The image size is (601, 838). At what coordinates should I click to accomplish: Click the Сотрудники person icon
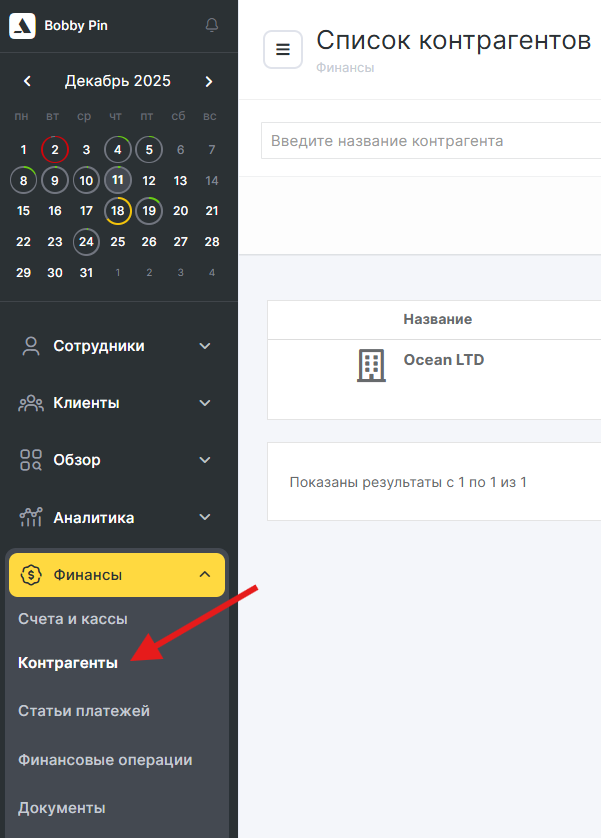pos(31,346)
